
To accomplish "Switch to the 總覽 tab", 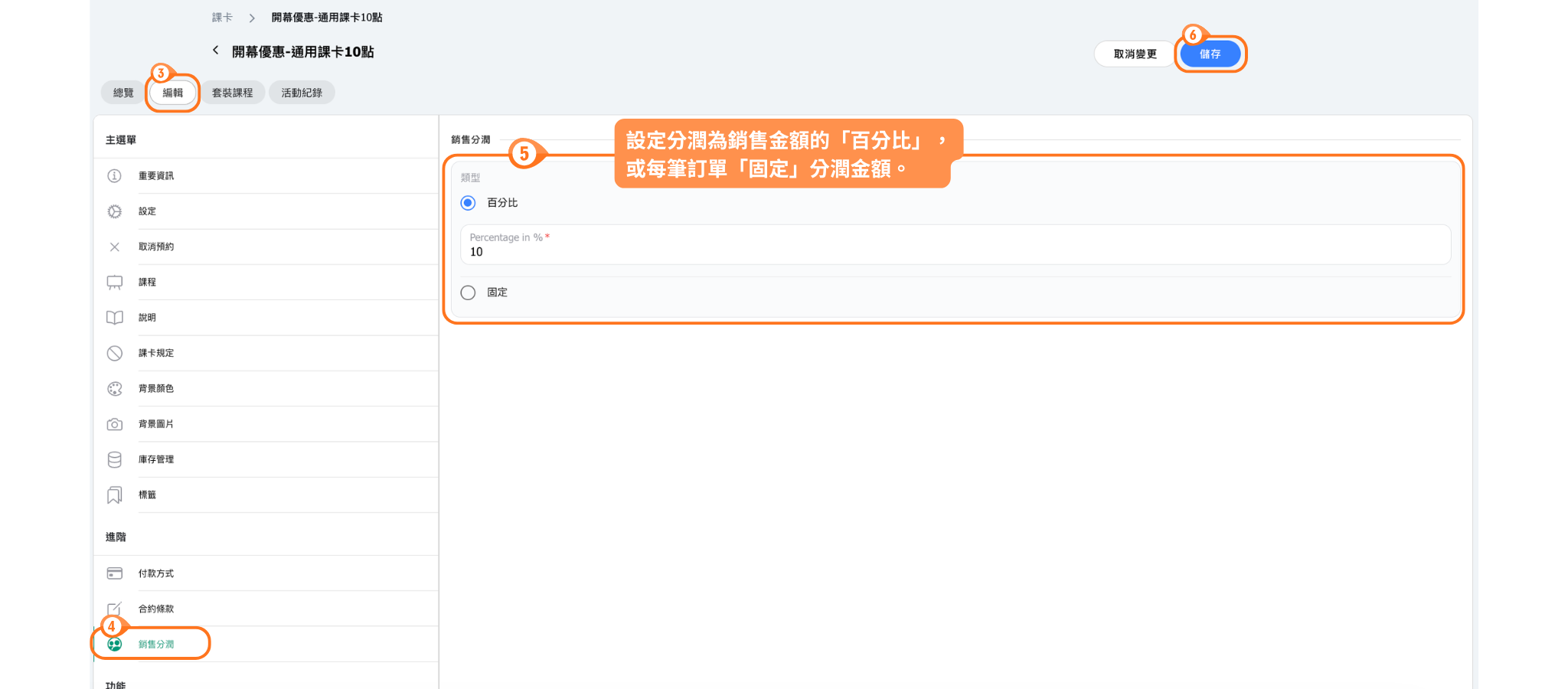I will click(x=123, y=93).
